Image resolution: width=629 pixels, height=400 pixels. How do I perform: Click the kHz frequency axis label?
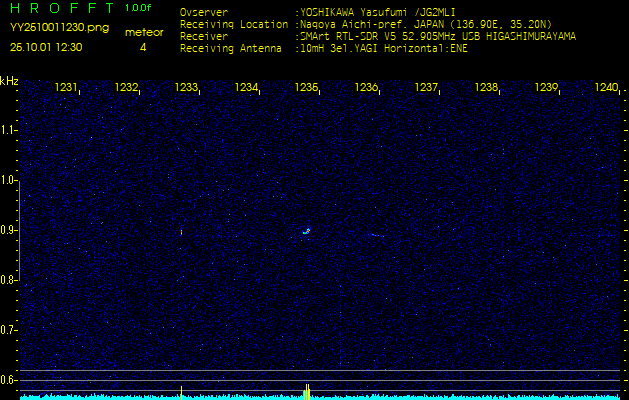(9, 80)
